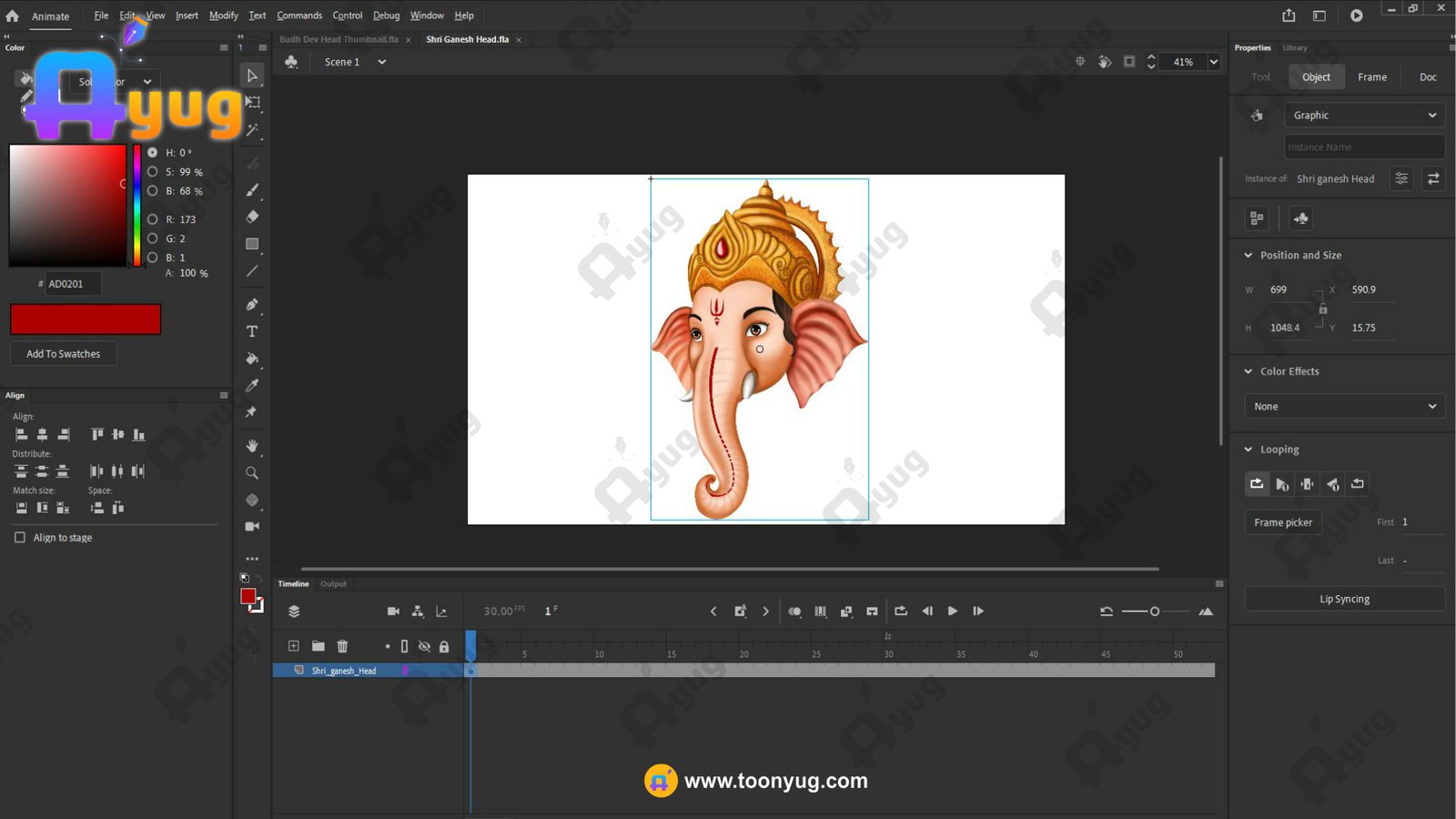Select the Text tool
Viewport: 1456px width, 819px height.
tap(252, 331)
